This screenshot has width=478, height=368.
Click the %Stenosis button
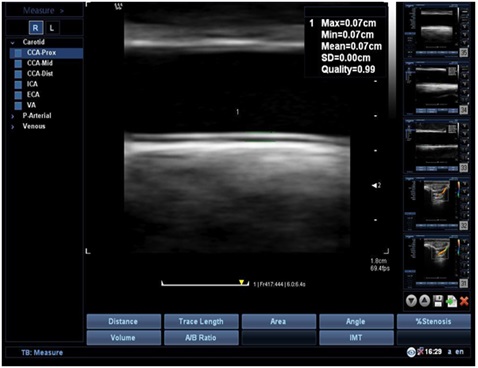tap(433, 321)
